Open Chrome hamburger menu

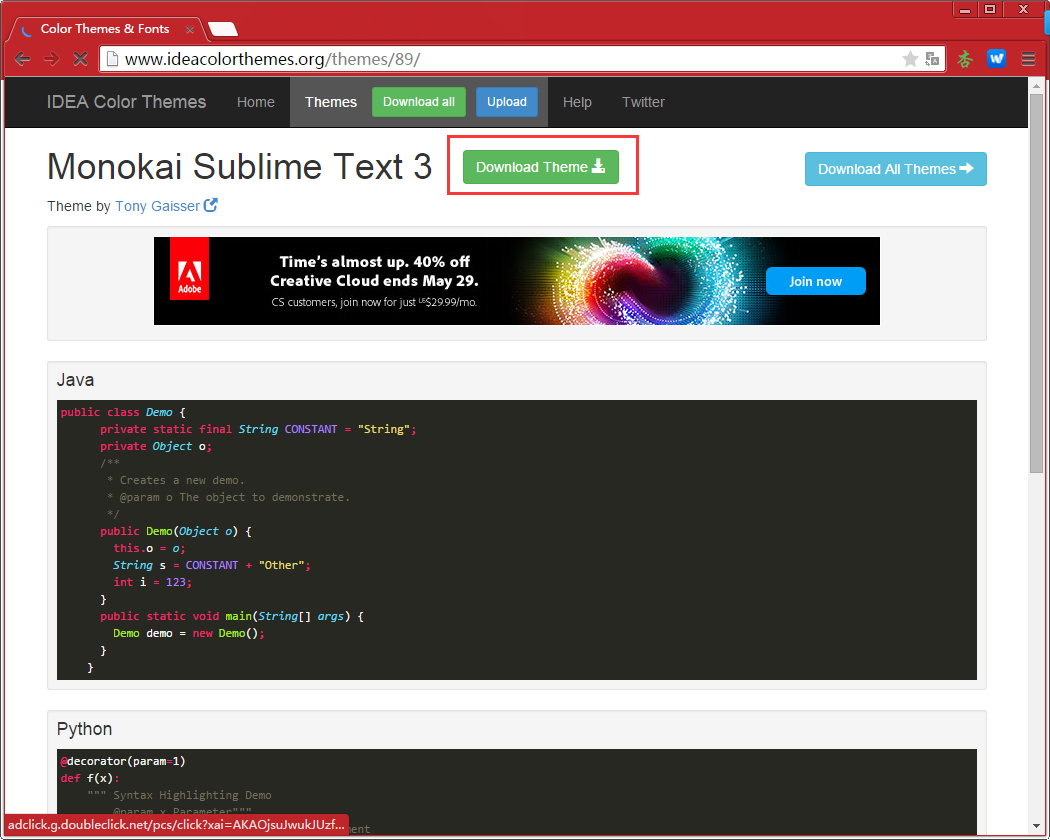[x=1029, y=59]
